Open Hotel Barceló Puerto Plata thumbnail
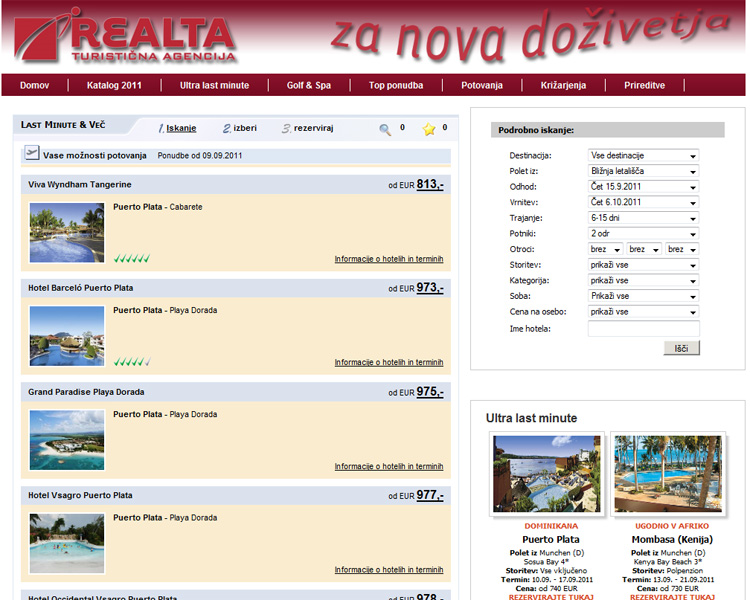The width and height of the screenshot is (750, 600). pyautogui.click(x=67, y=336)
